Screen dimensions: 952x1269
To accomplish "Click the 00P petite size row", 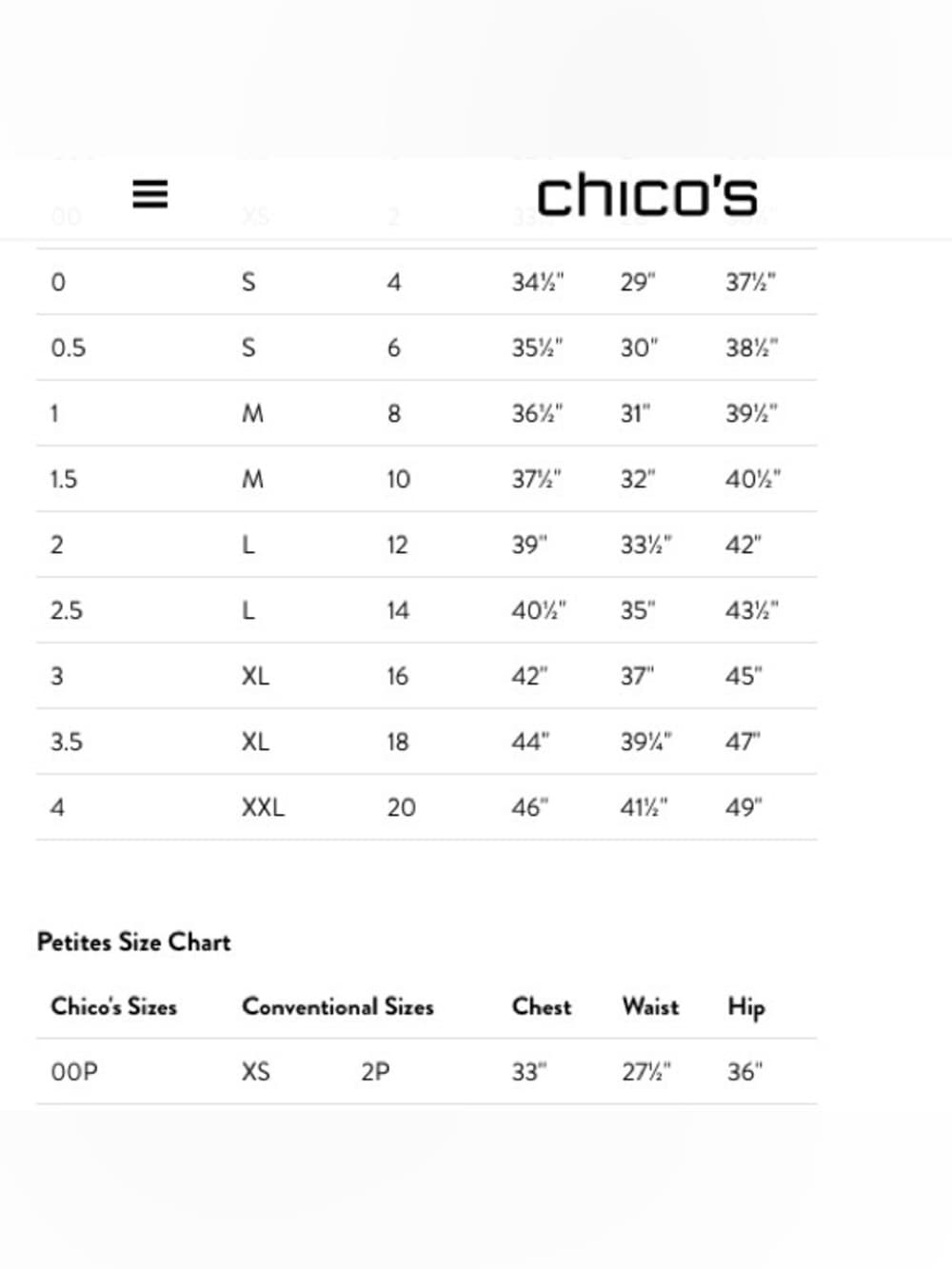I will [x=426, y=1072].
